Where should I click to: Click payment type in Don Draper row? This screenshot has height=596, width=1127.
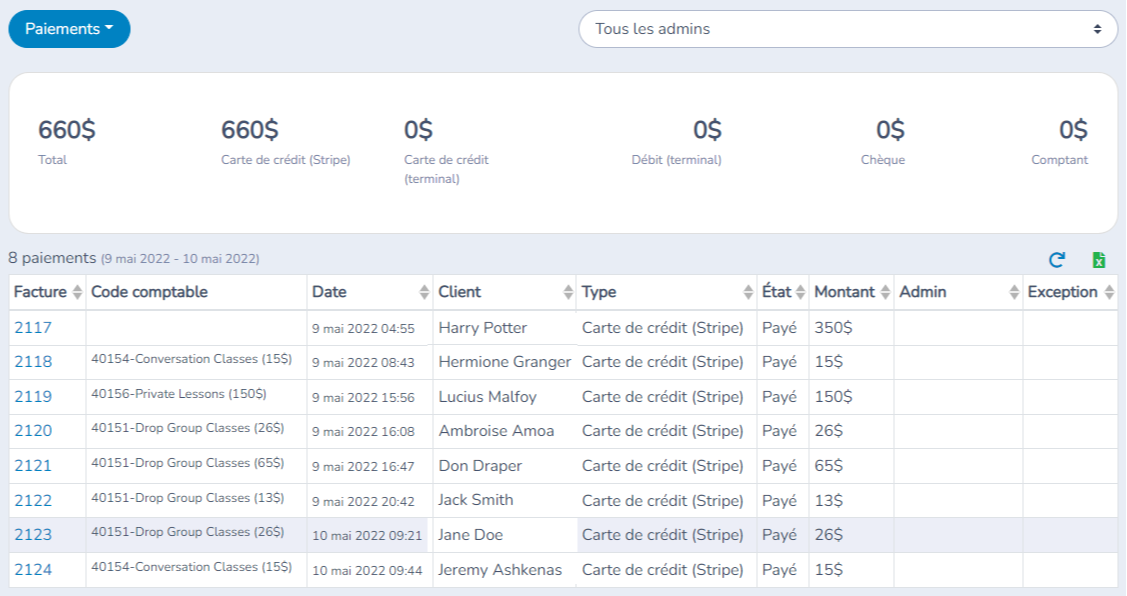pos(662,466)
